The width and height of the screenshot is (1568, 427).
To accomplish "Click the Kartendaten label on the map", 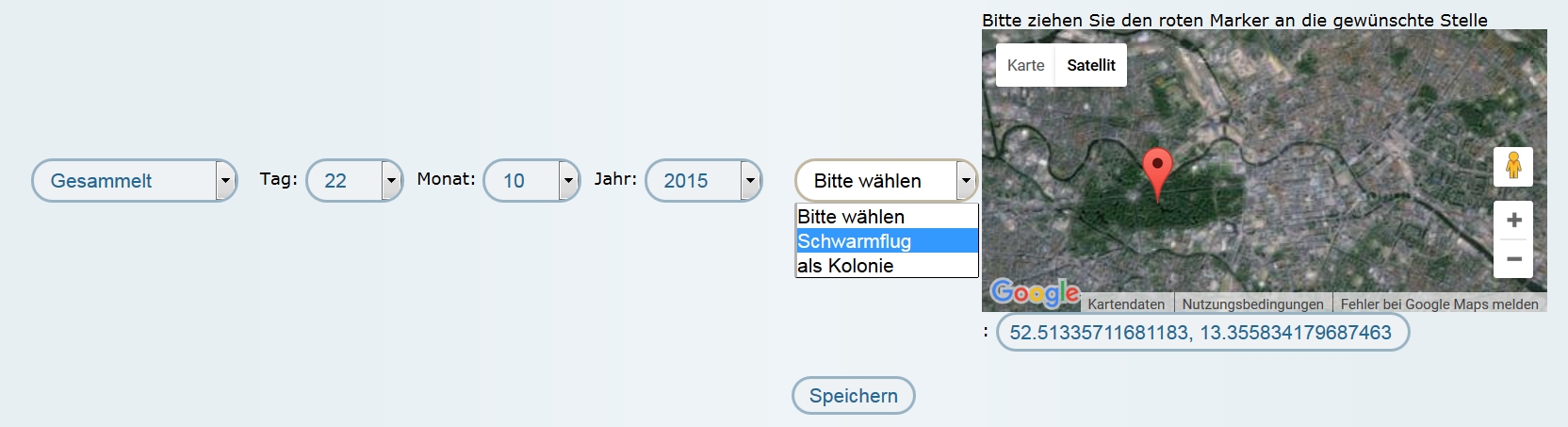I will (x=1126, y=304).
